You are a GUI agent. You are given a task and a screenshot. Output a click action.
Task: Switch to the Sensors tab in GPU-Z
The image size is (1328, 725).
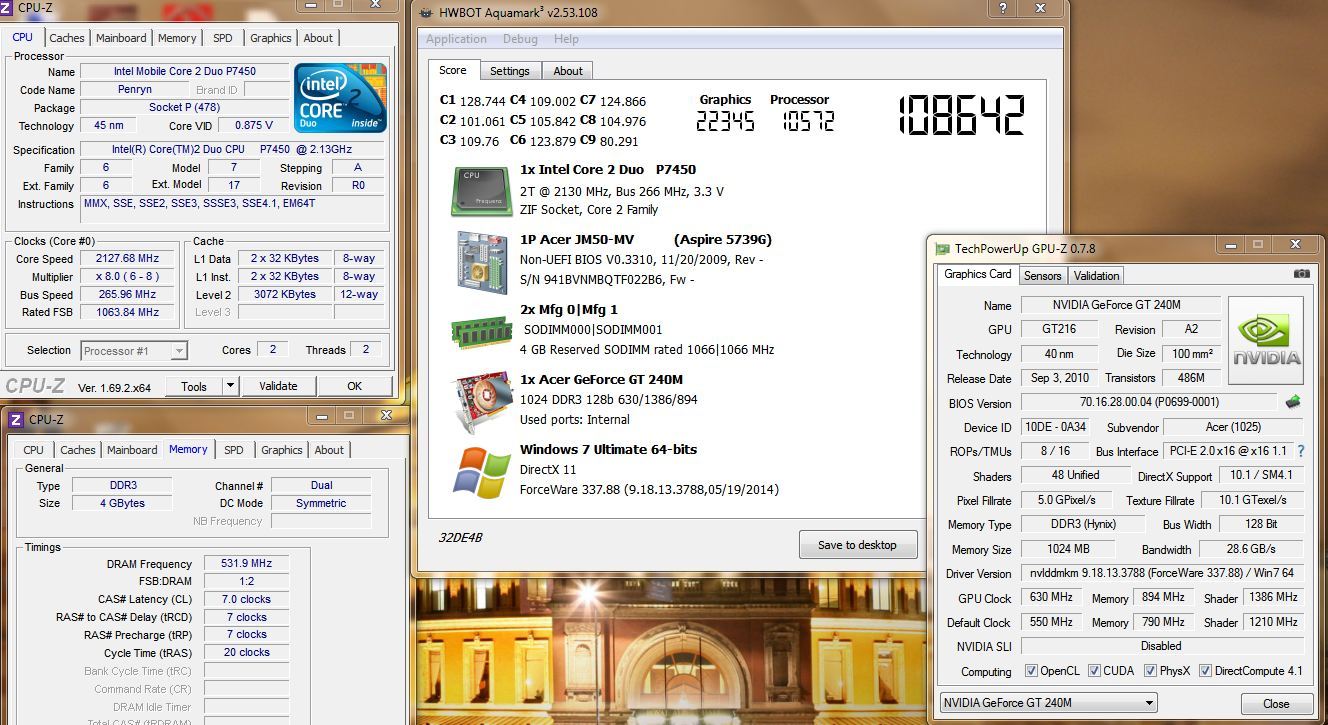coord(1043,275)
